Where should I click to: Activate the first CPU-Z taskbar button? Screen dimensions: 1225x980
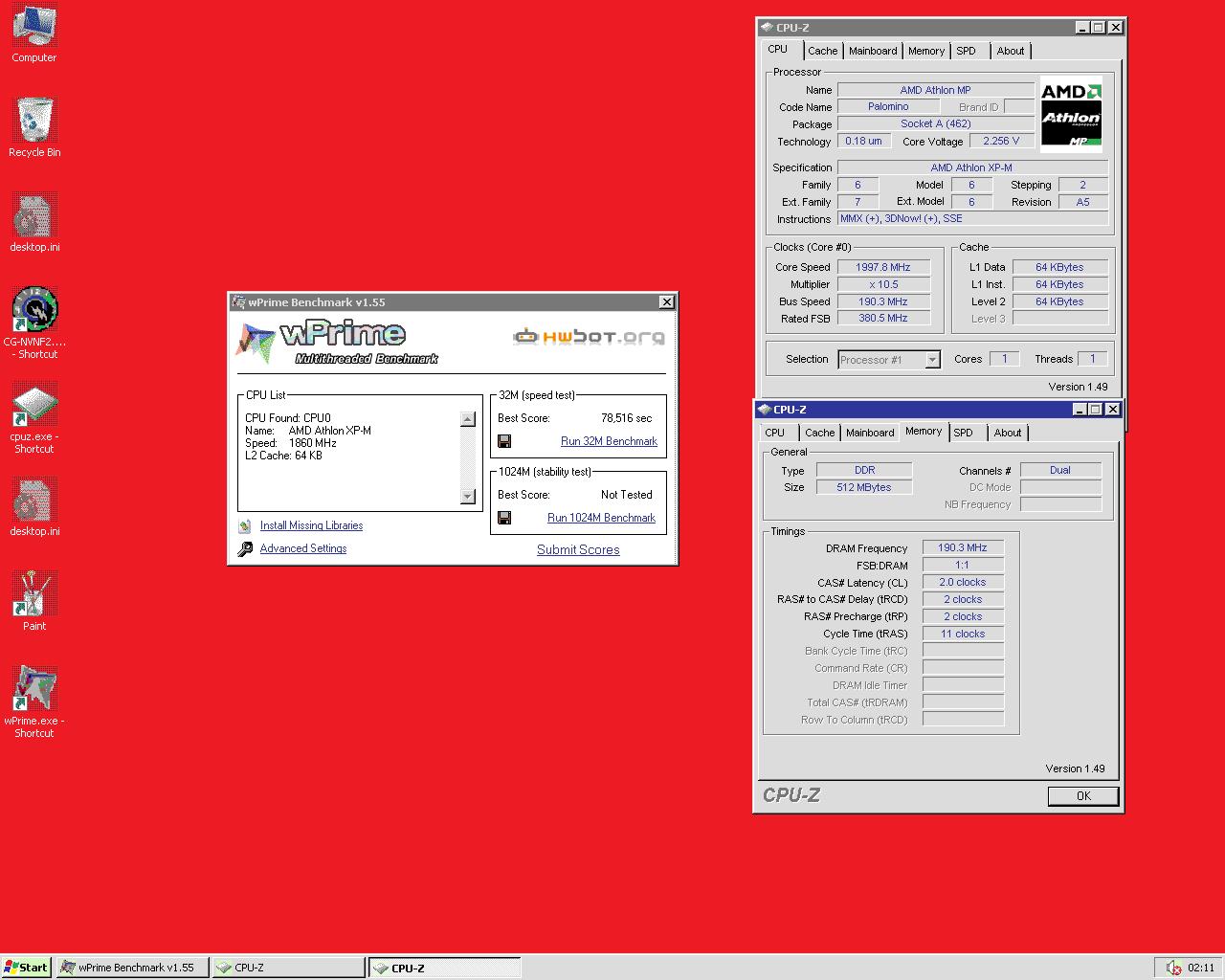[288, 968]
